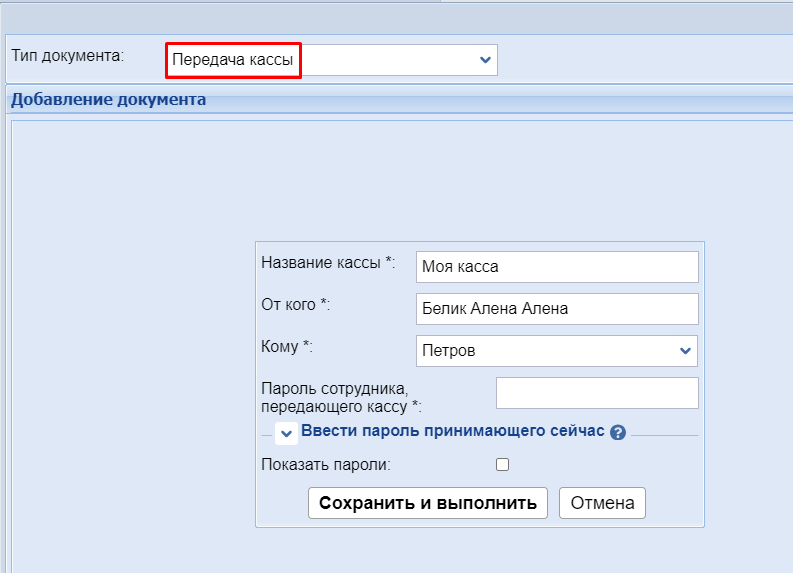Click the Кому label text
Screen dimensions: 793x573
(287, 346)
